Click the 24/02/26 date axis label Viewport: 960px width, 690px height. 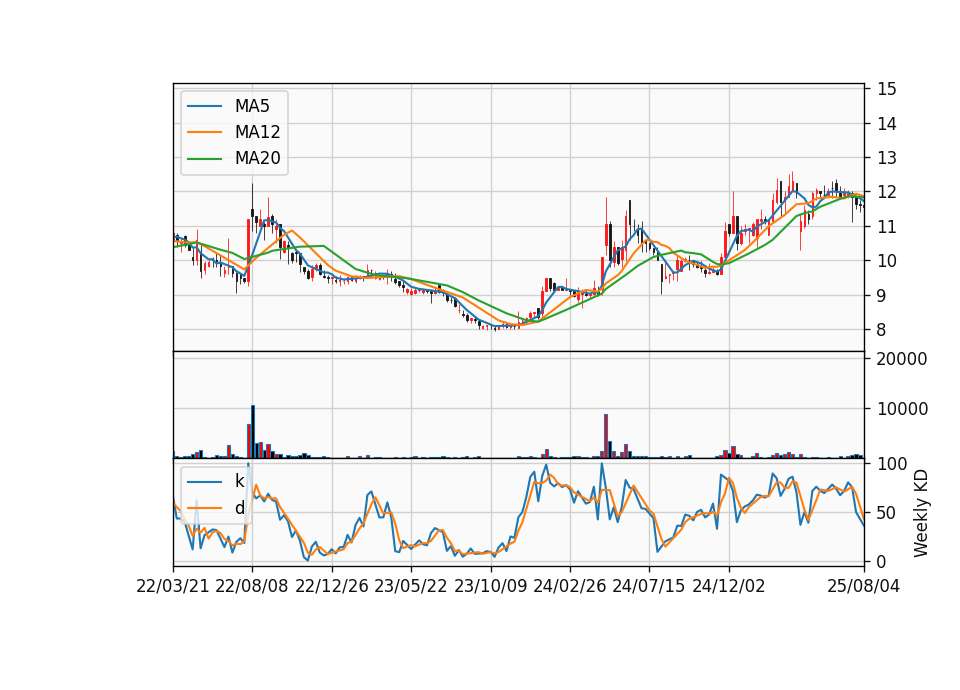[569, 586]
